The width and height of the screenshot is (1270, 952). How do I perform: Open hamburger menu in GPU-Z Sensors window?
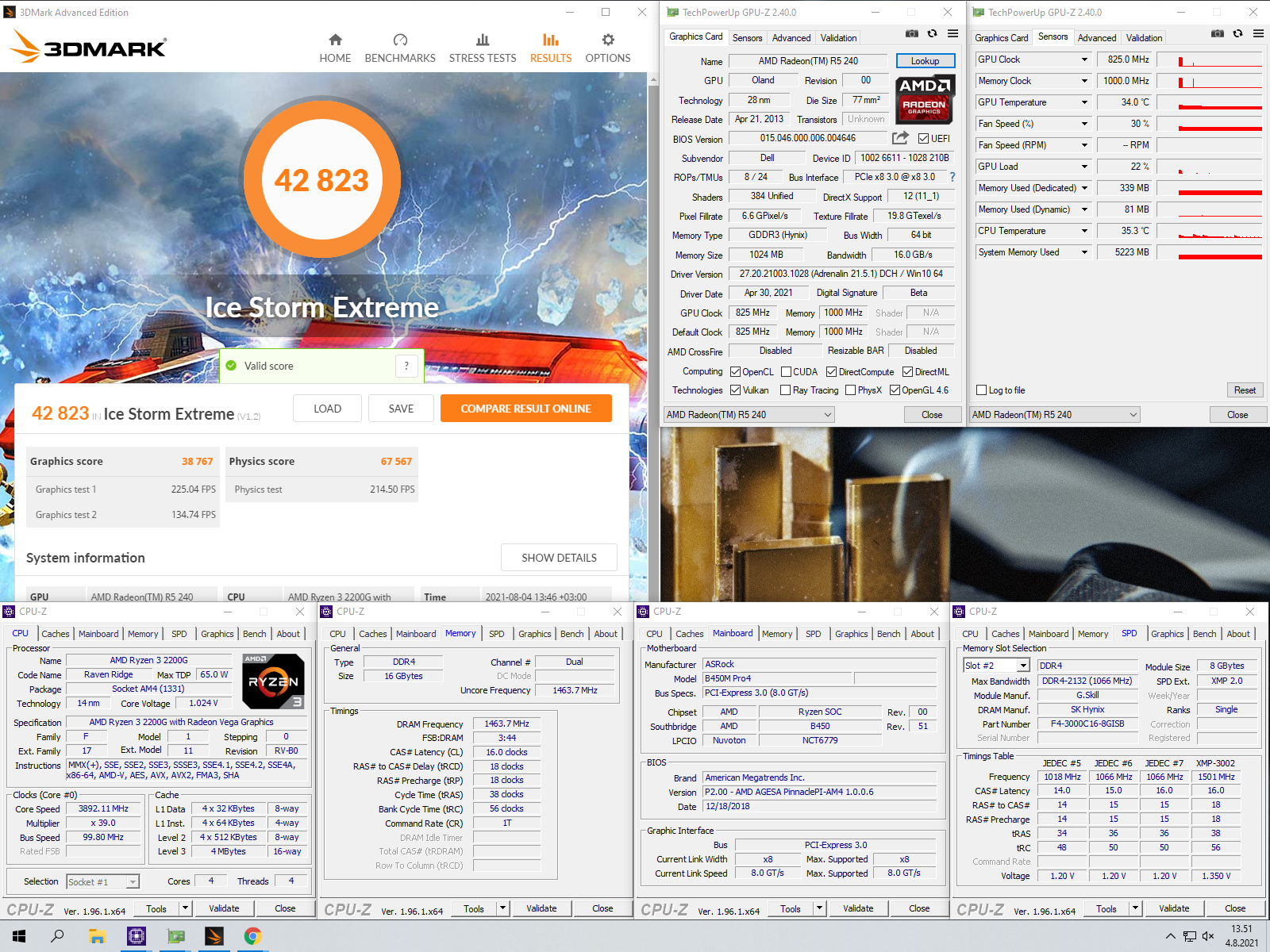click(1258, 33)
